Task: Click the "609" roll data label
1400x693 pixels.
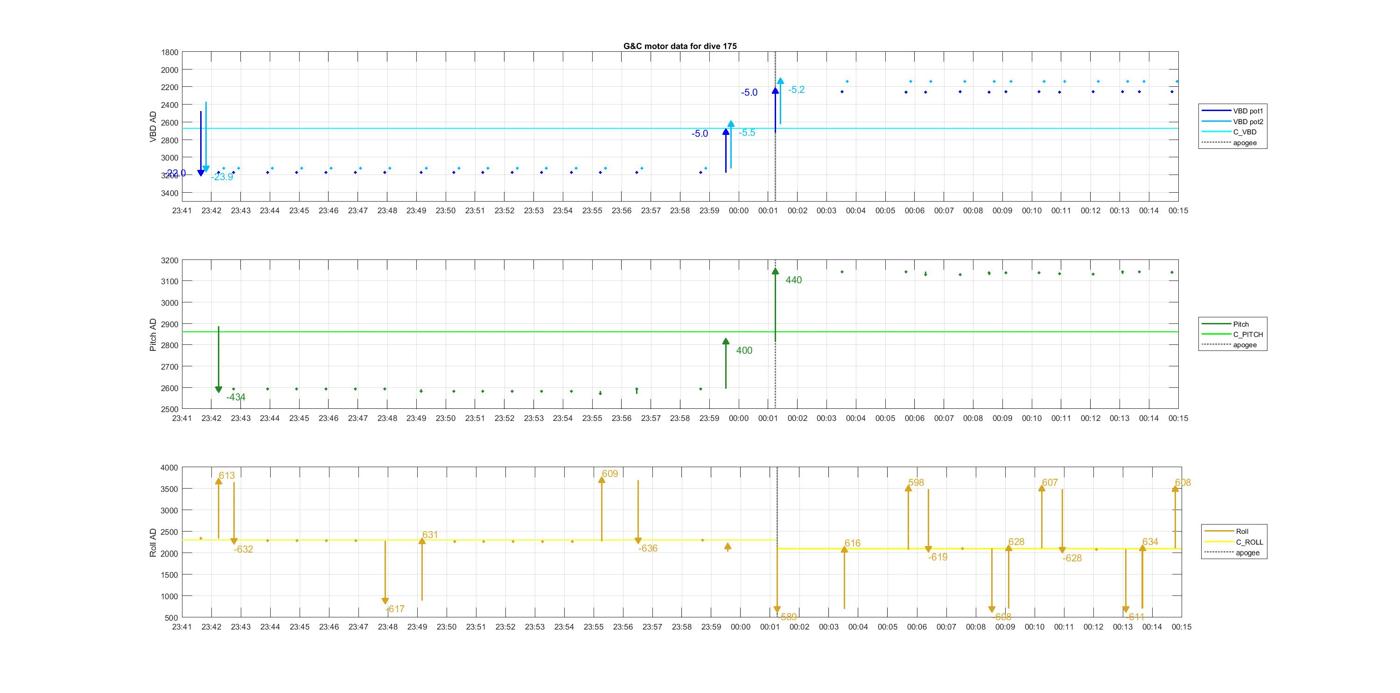Action: 610,474
